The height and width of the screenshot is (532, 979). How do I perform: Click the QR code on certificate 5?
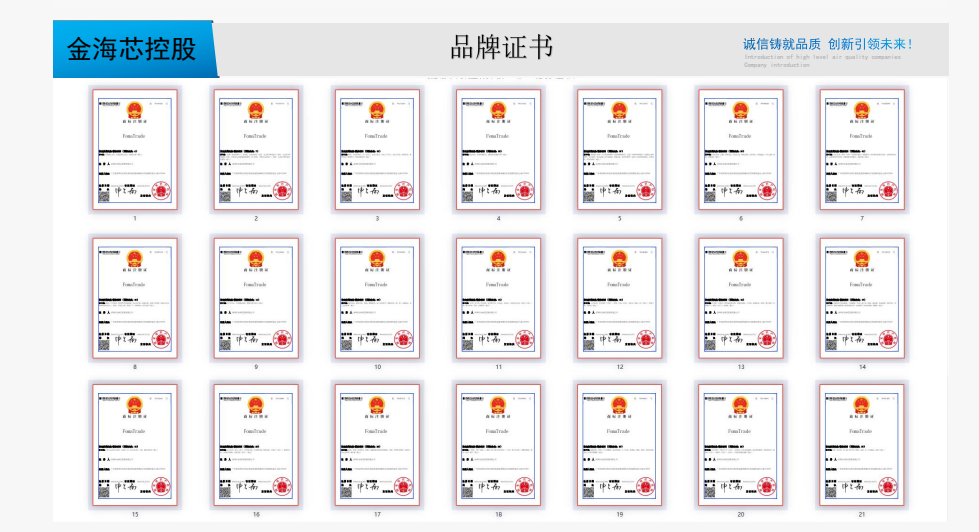tap(588, 194)
